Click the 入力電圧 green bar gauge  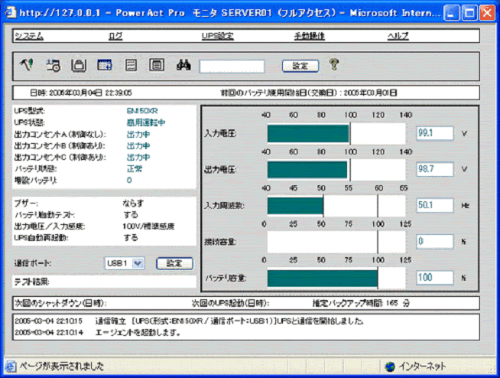308,134
